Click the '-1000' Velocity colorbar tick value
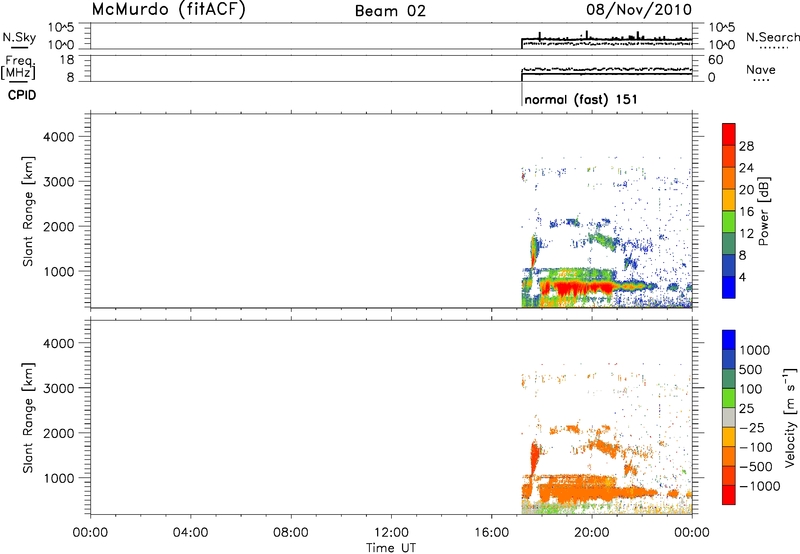800x554 pixels. (x=760, y=486)
